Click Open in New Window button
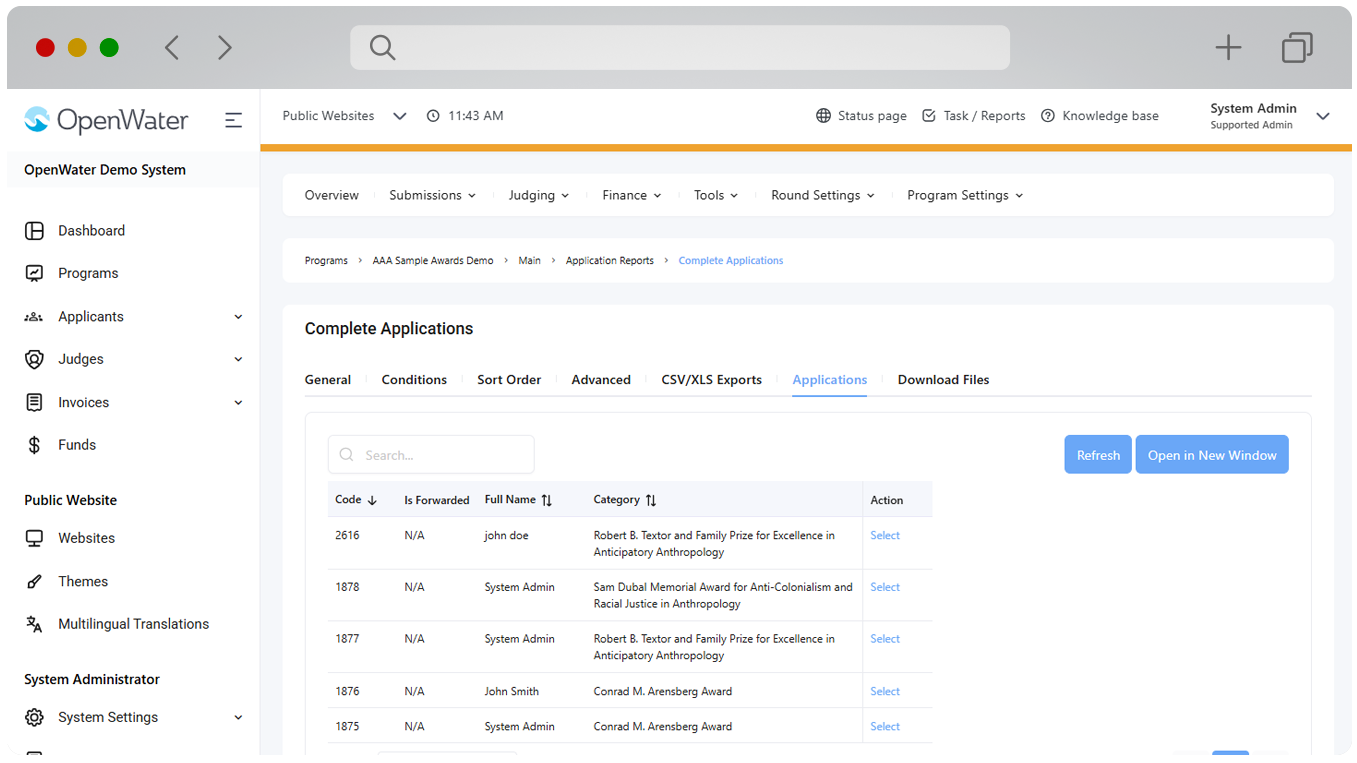 point(1212,455)
